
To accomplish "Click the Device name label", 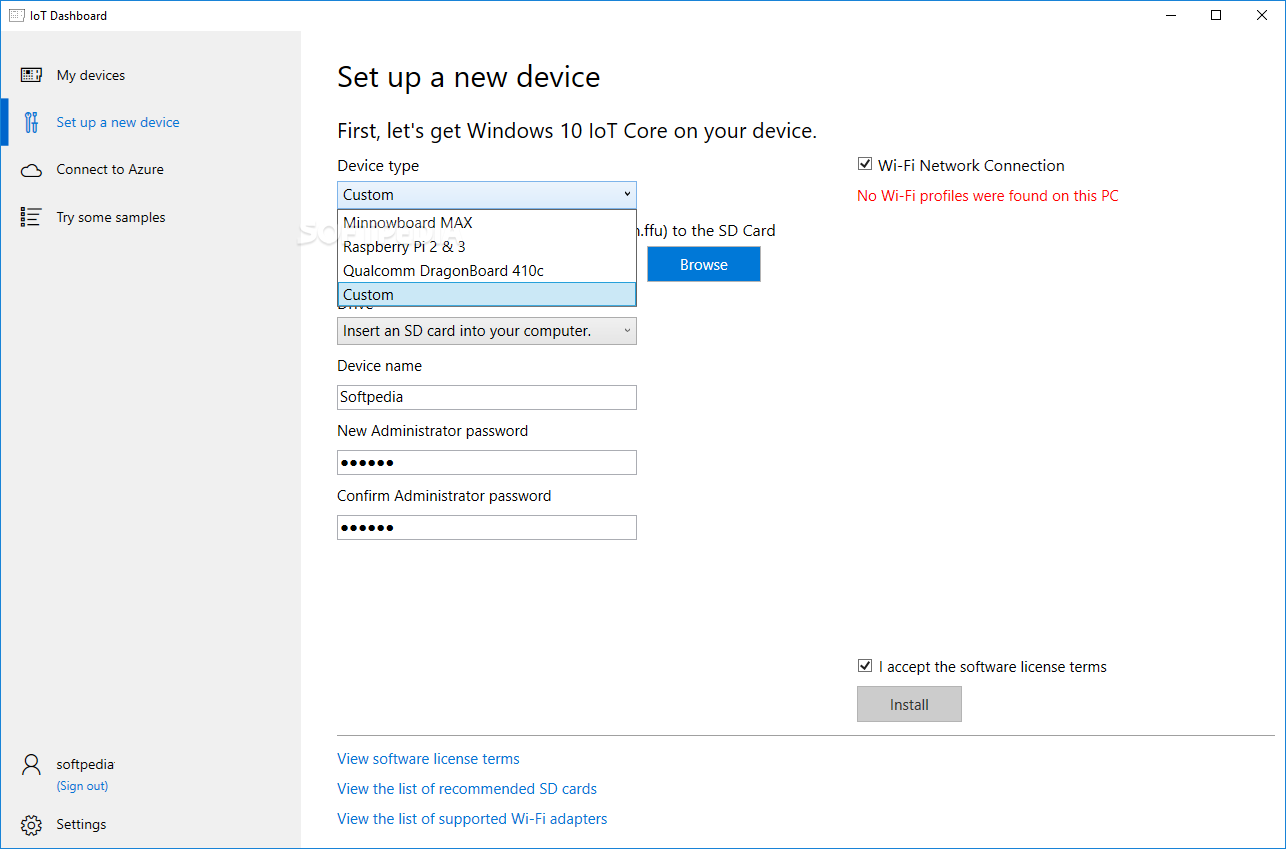I will tap(380, 366).
